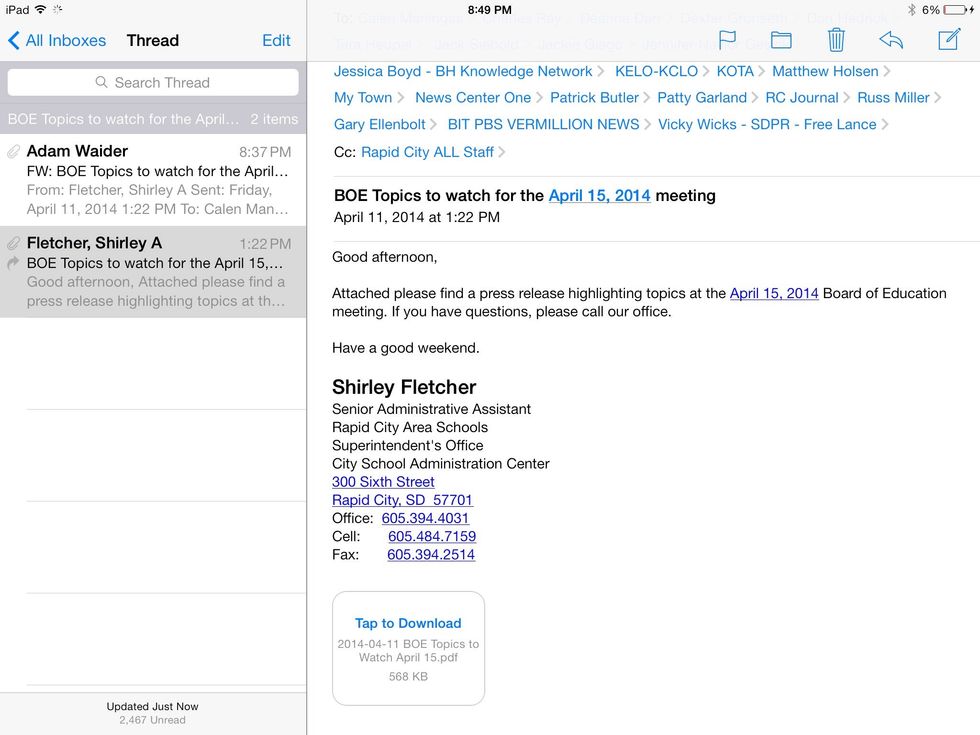980x735 pixels.
Task: Tap the Bluetooth icon in the status bar
Action: (x=911, y=8)
